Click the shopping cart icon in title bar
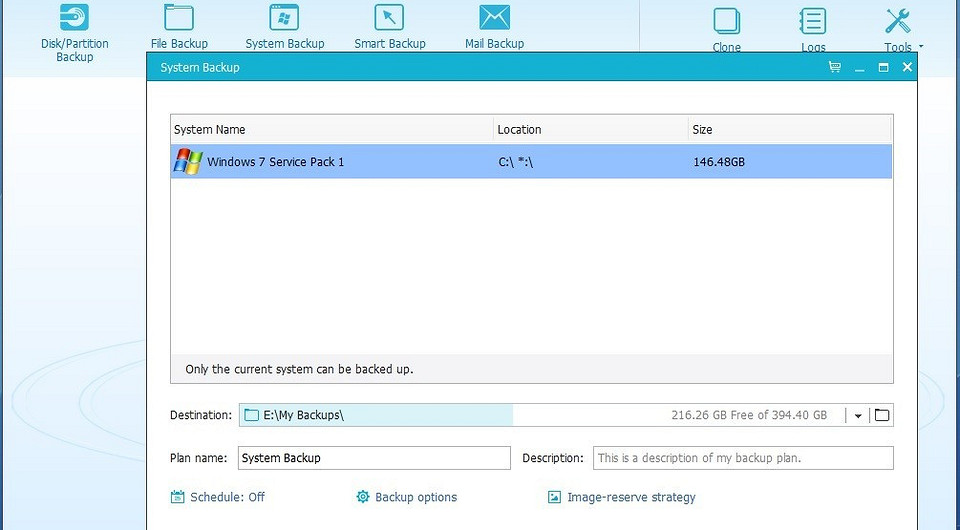 (x=834, y=67)
